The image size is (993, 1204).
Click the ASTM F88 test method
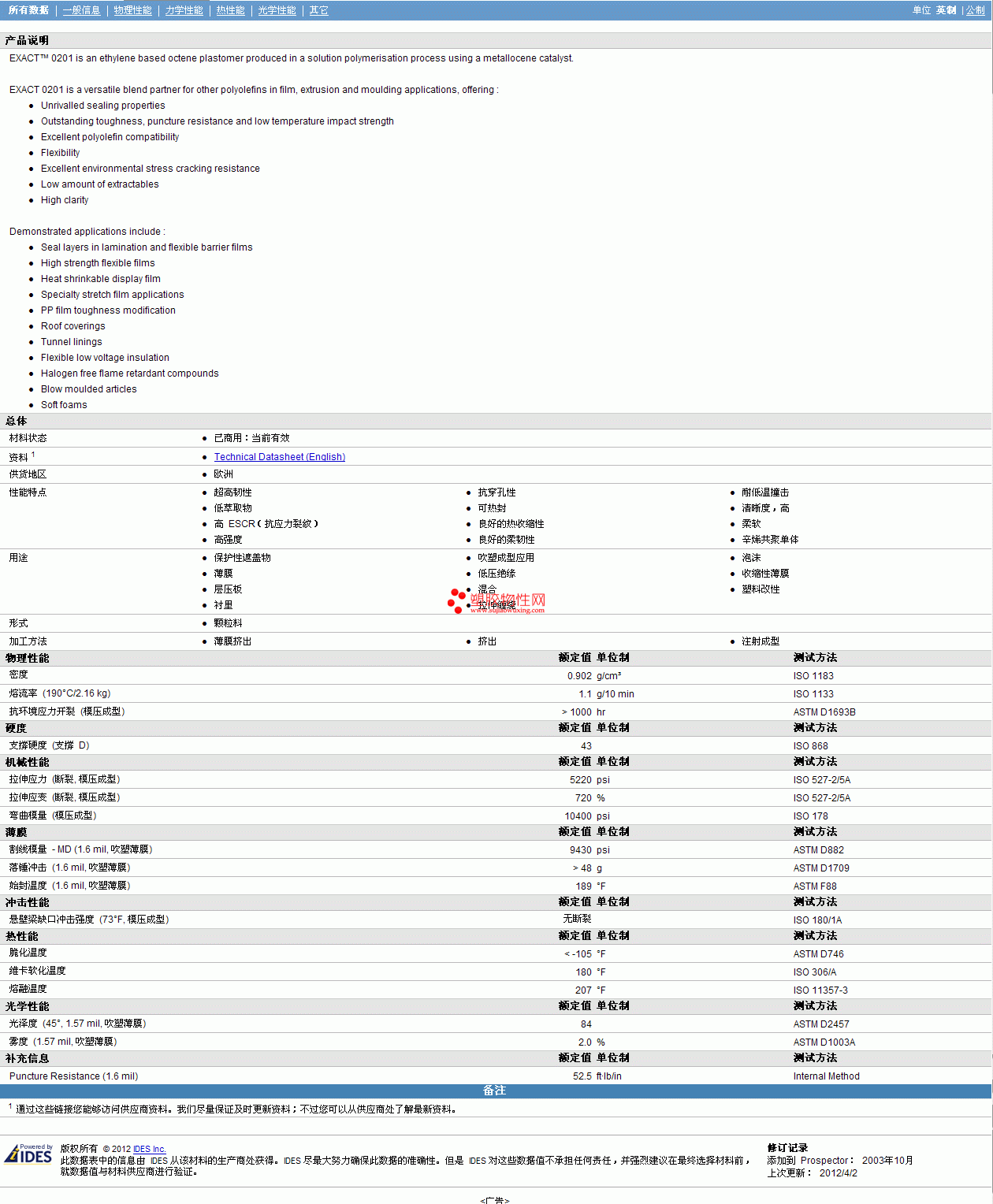(815, 886)
